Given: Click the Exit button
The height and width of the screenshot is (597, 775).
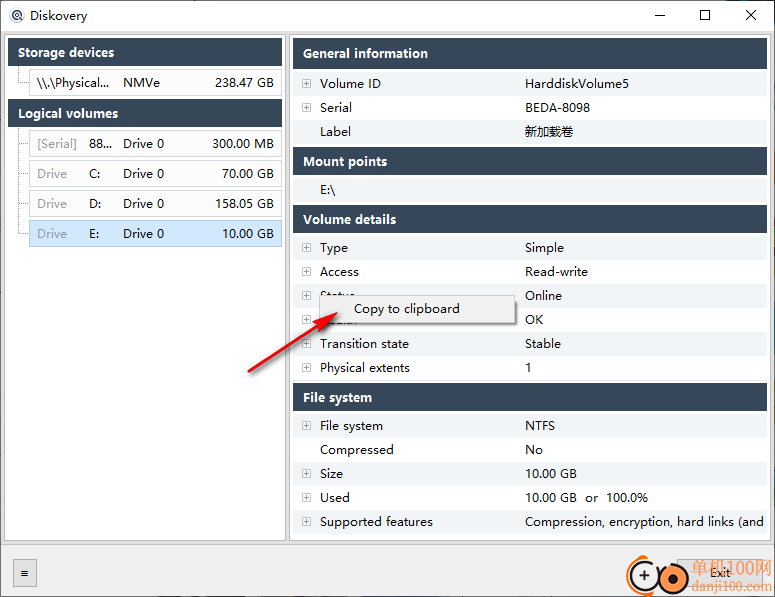Looking at the screenshot, I should (x=720, y=573).
